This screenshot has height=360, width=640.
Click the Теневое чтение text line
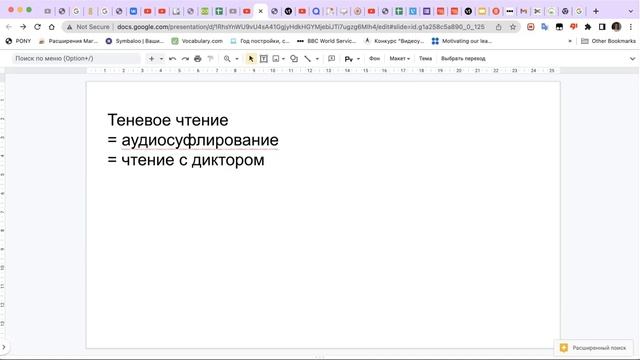(168, 120)
